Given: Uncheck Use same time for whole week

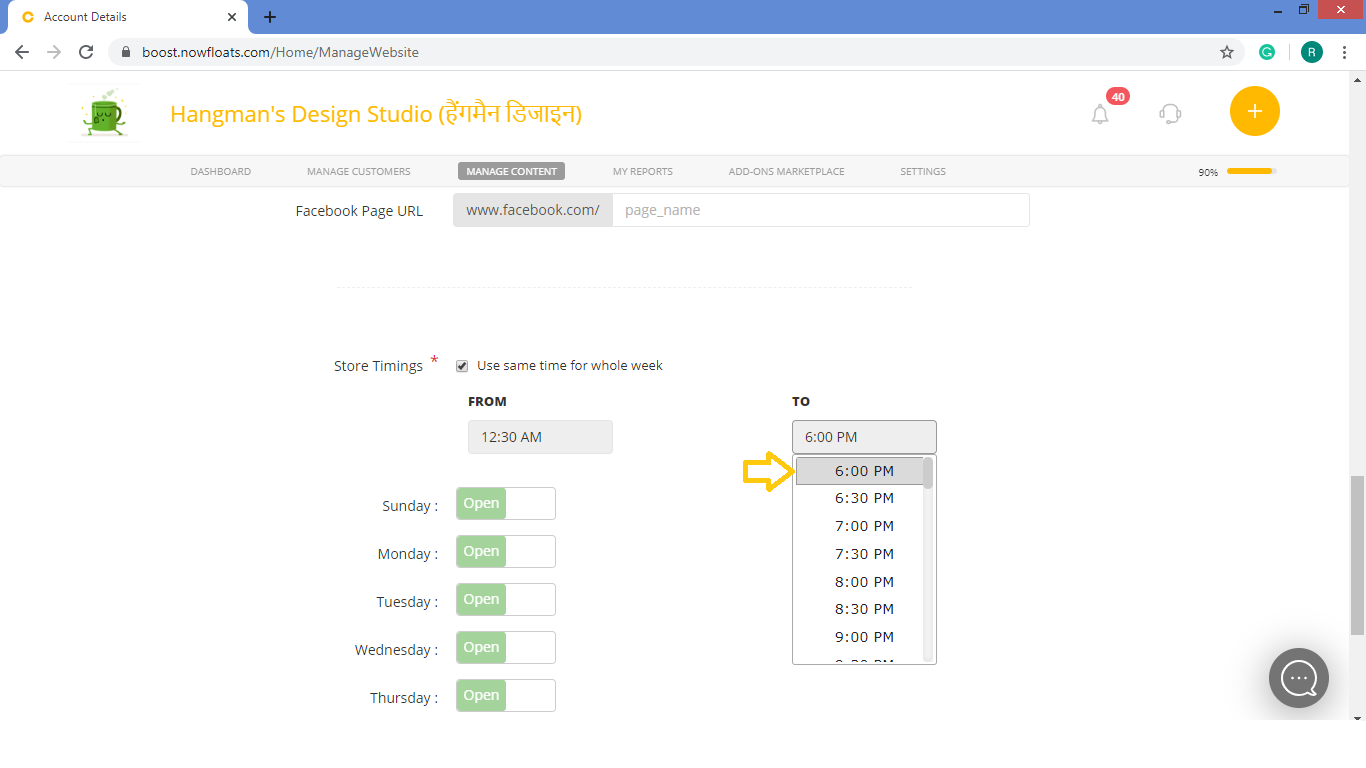Looking at the screenshot, I should tap(461, 365).
